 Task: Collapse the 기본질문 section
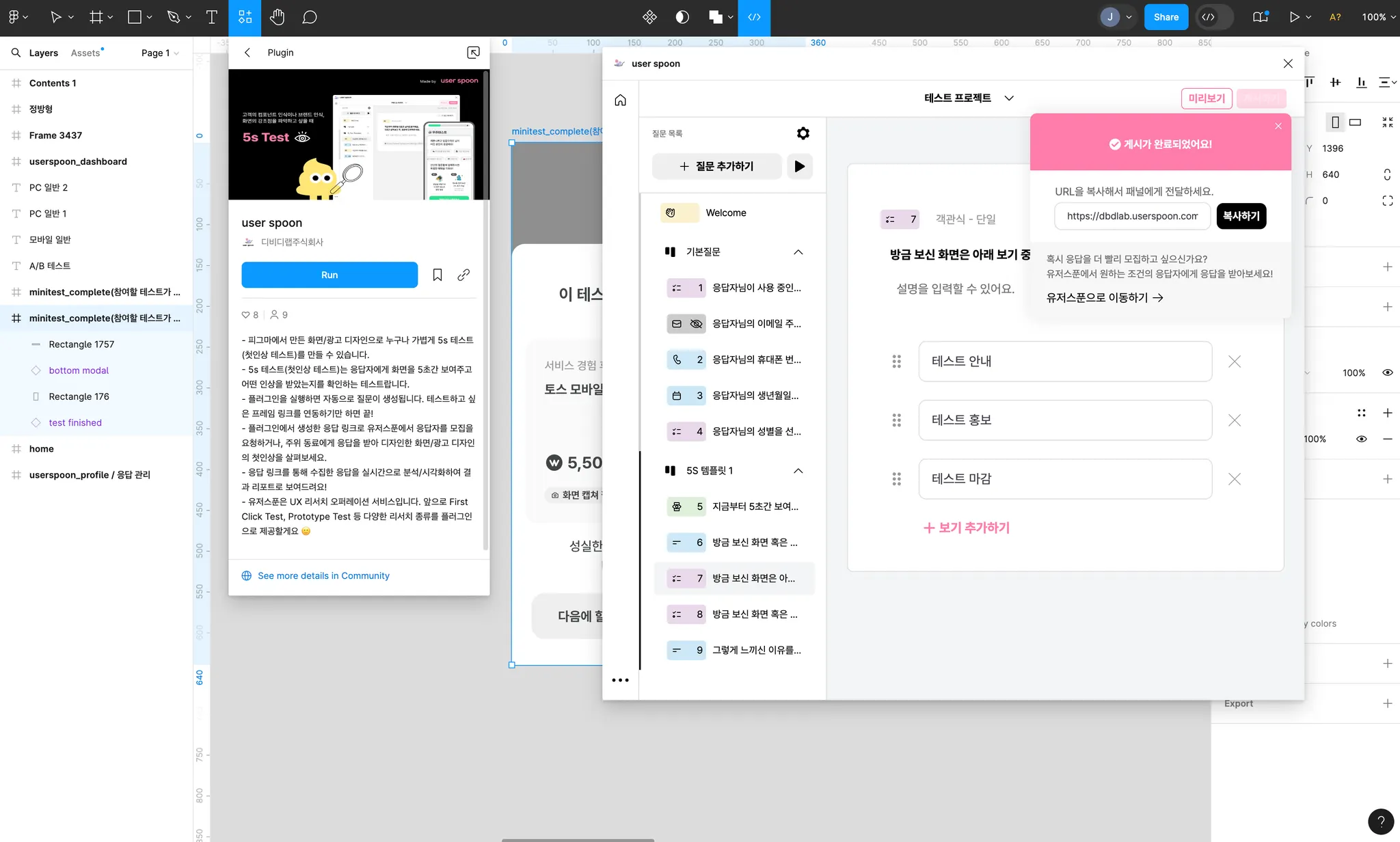point(798,252)
